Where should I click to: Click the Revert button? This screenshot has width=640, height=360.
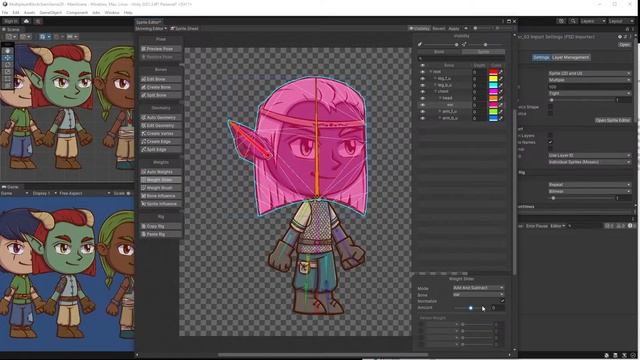pyautogui.click(x=439, y=29)
